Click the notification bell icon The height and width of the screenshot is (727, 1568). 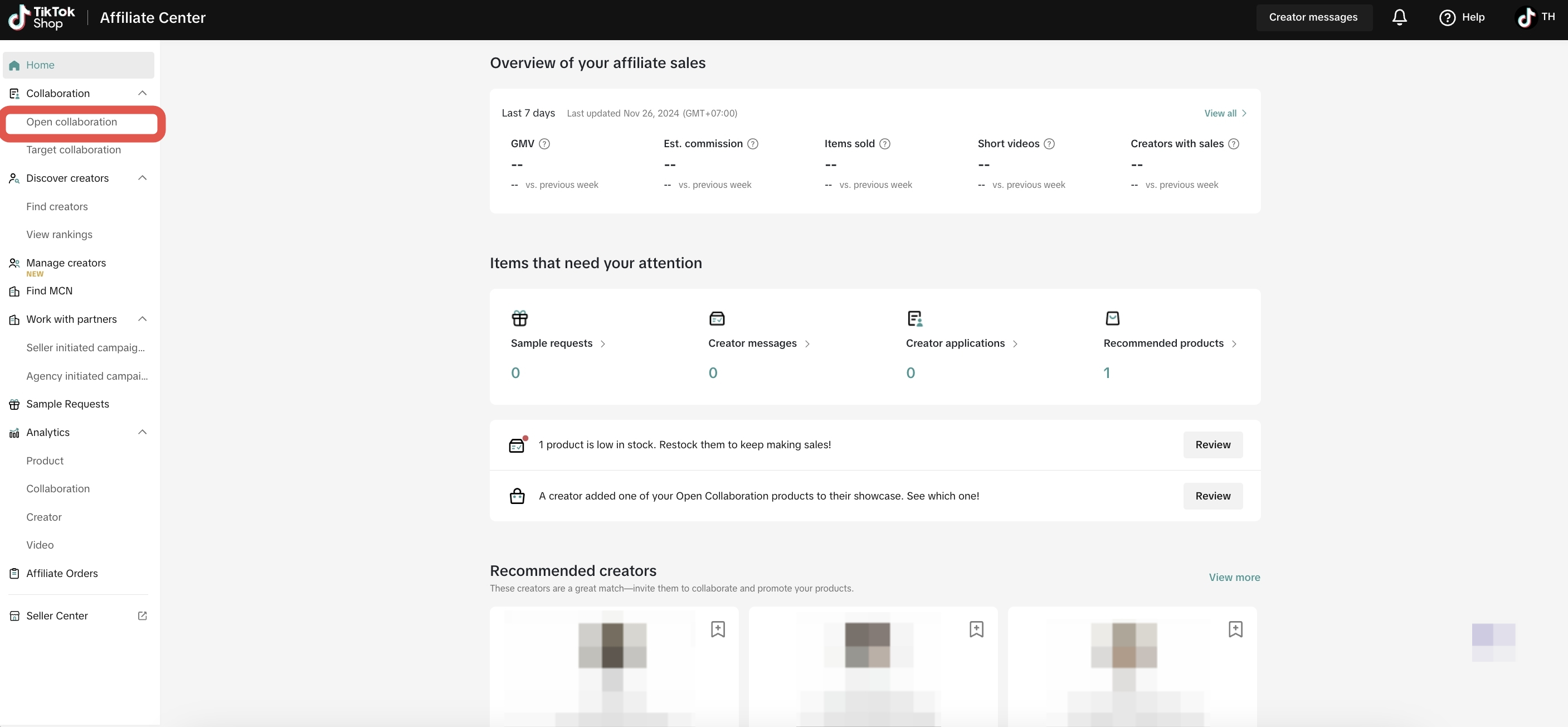[x=1399, y=17]
